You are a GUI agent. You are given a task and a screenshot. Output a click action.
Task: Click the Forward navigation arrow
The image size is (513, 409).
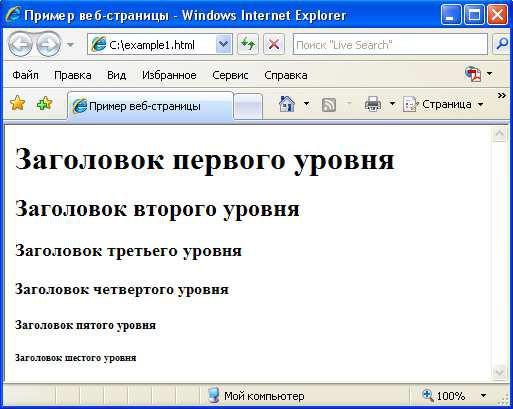[x=48, y=44]
